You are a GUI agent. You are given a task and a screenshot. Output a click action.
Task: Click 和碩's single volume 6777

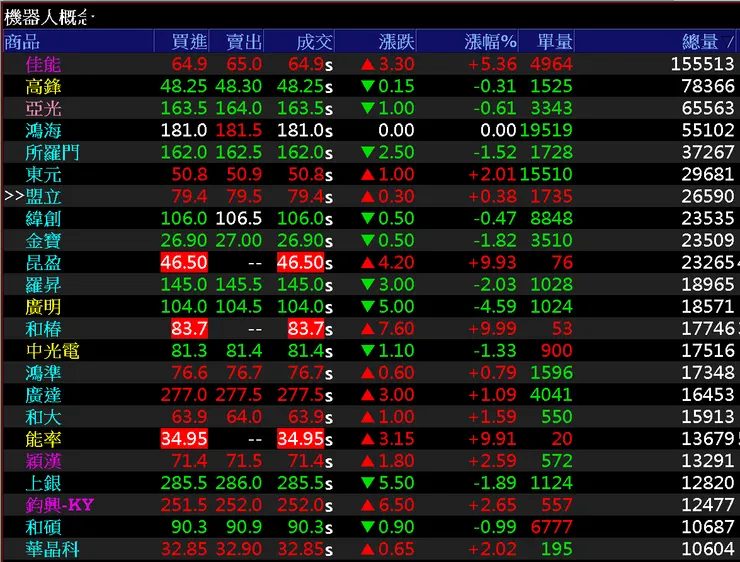click(x=552, y=527)
